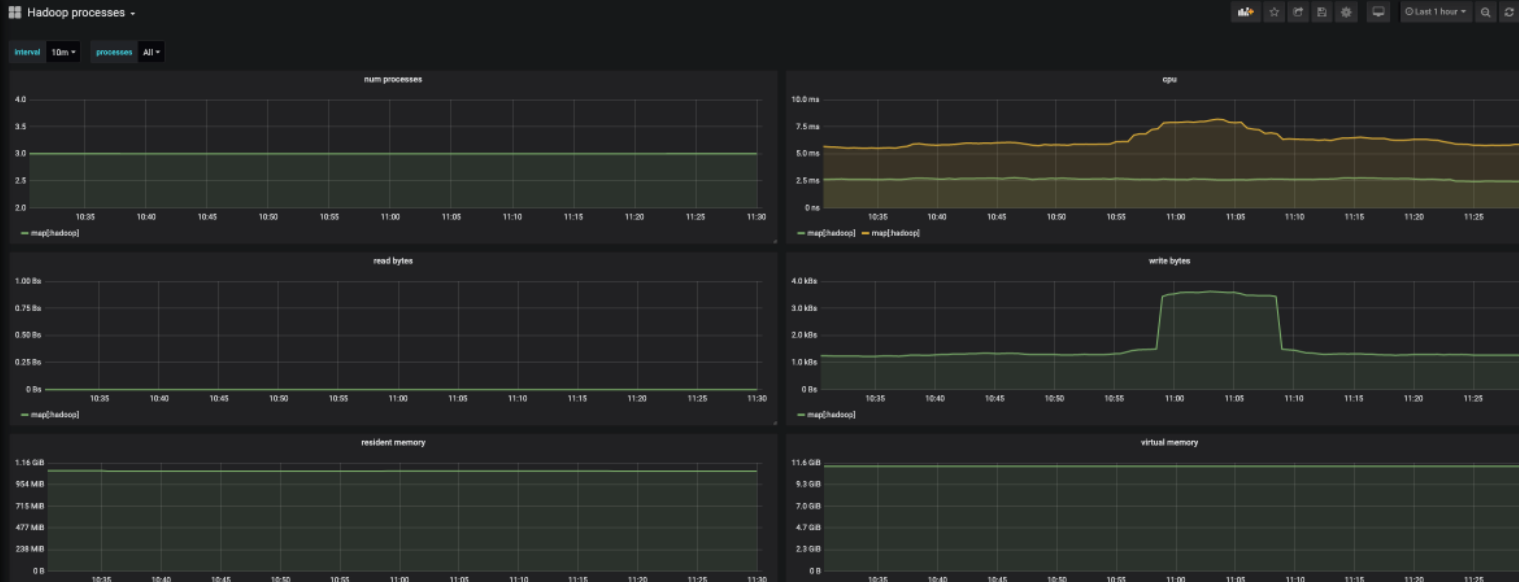
Task: Click the 1.00 Bs label in read bytes
Action: point(28,281)
